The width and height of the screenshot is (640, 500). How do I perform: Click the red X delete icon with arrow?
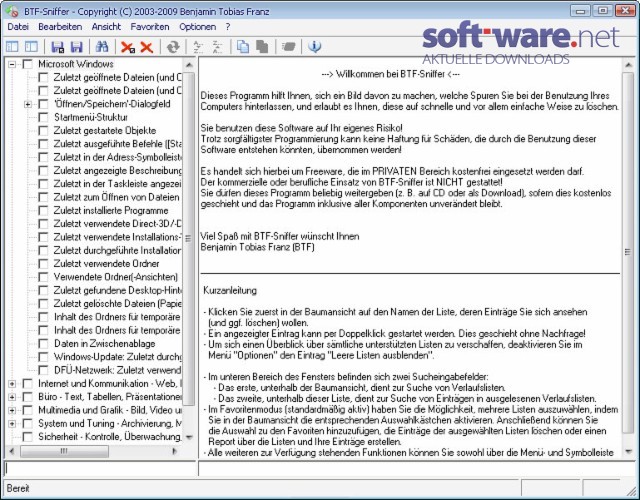128,47
